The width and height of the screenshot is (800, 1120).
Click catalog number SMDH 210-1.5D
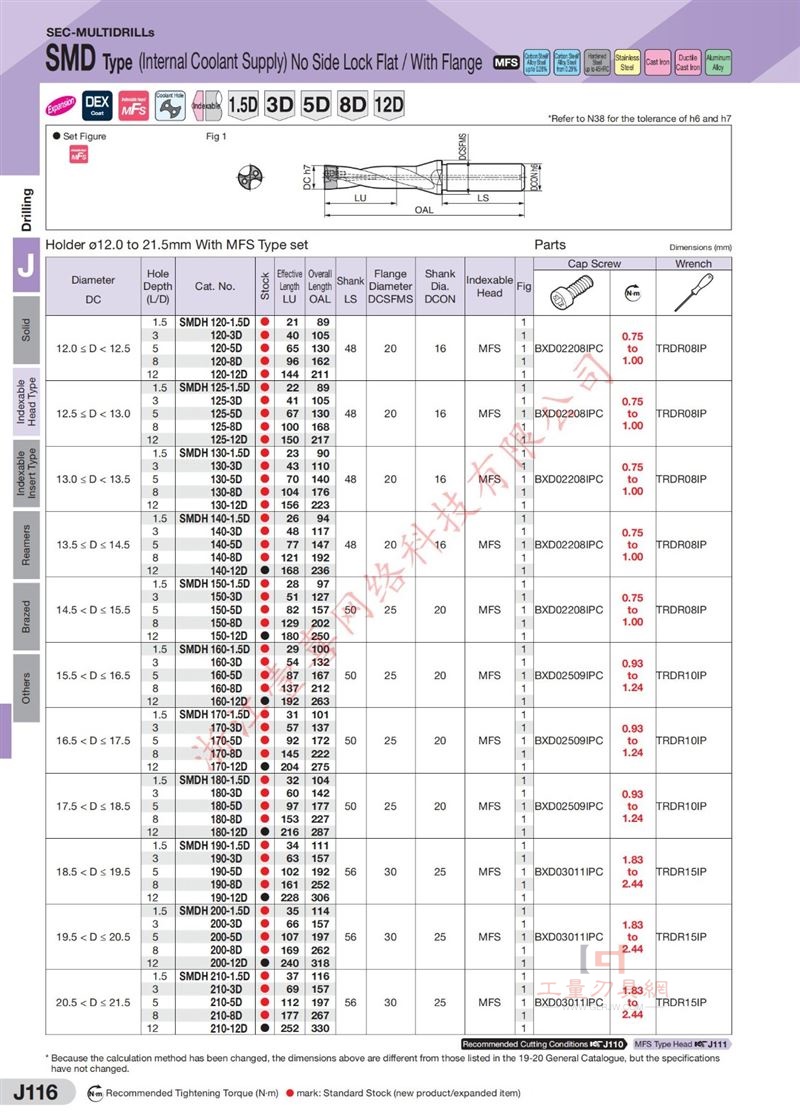(214, 976)
